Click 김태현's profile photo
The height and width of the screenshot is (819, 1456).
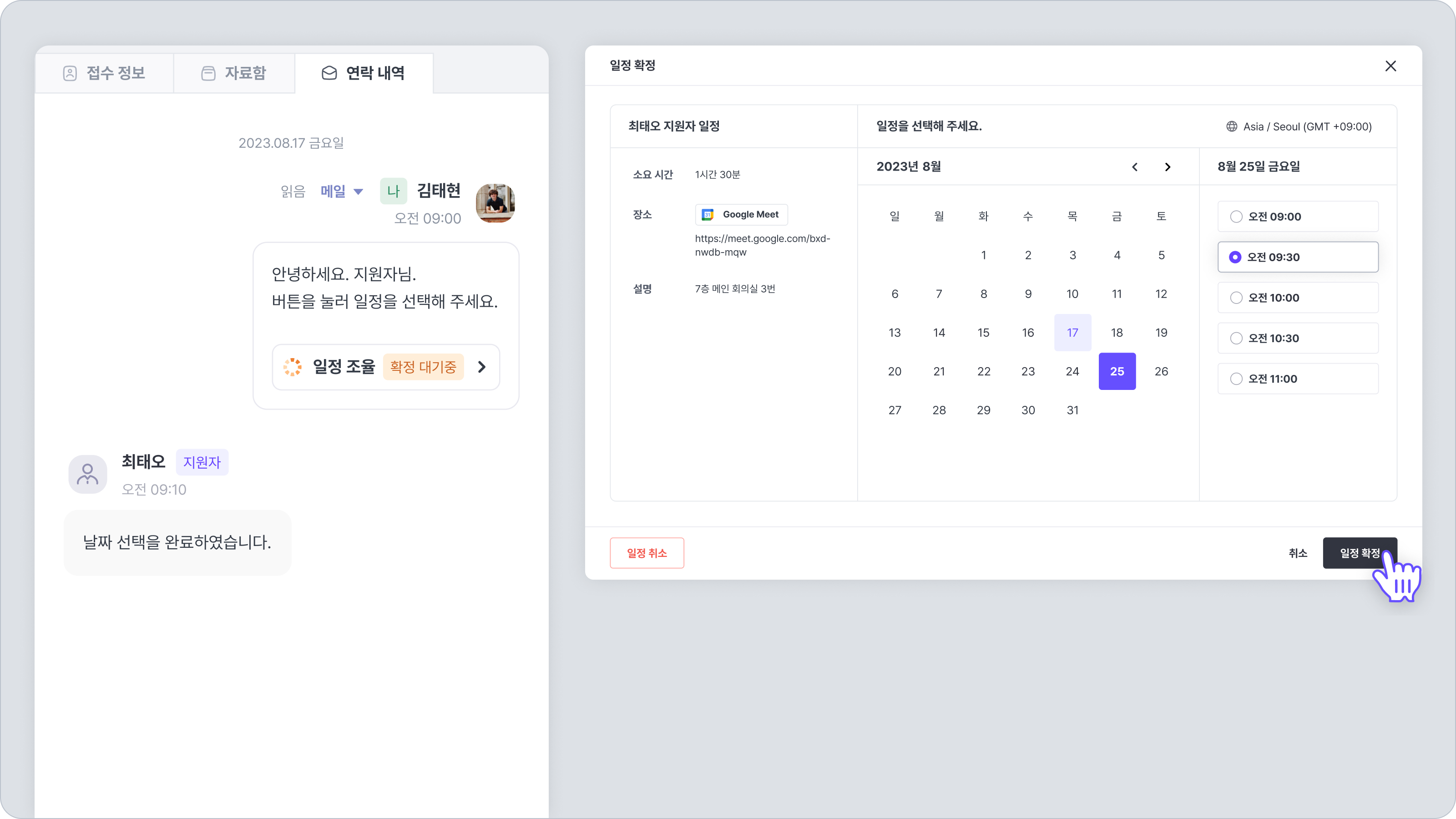[495, 203]
